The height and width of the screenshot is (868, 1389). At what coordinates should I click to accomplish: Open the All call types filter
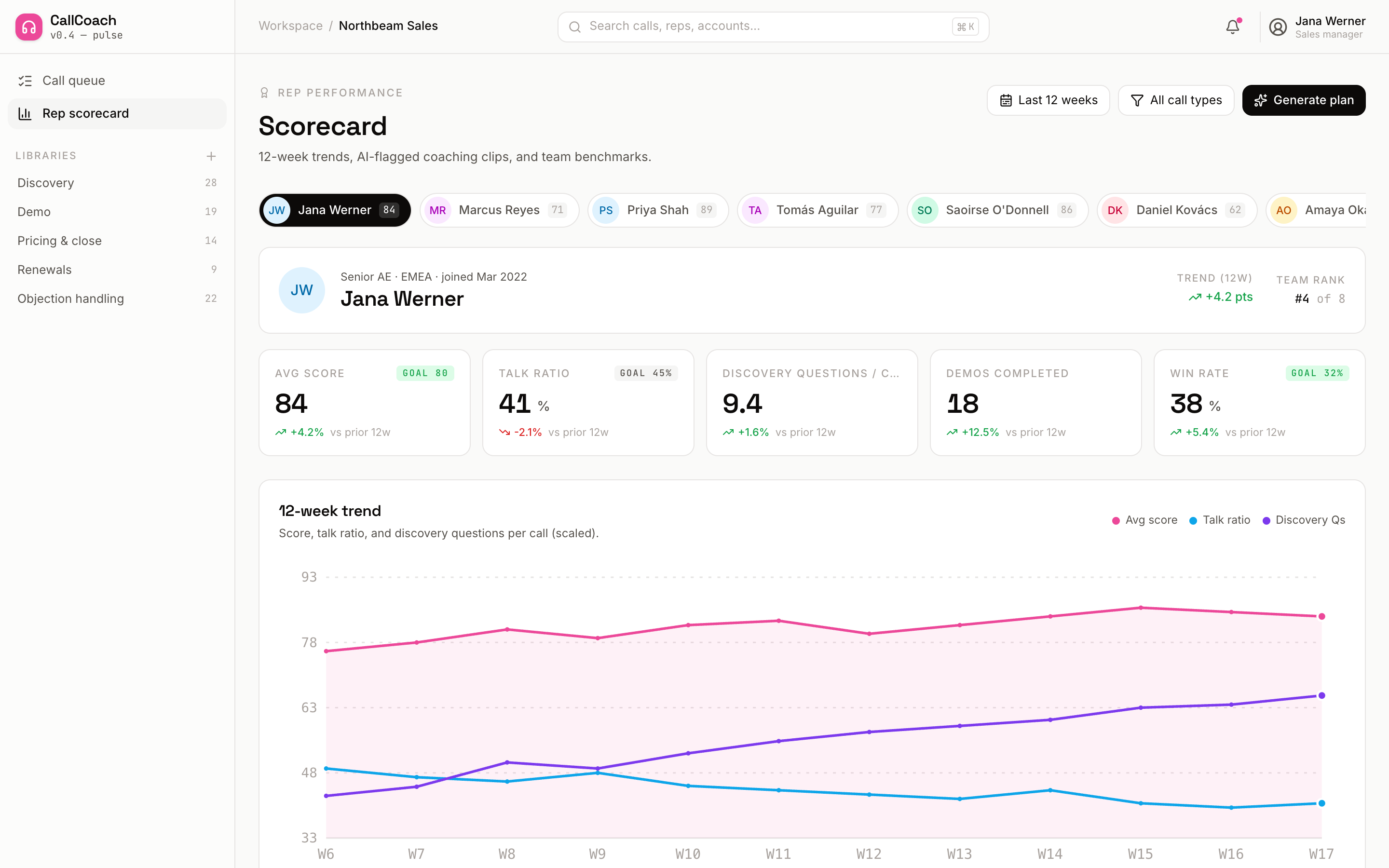coord(1175,100)
